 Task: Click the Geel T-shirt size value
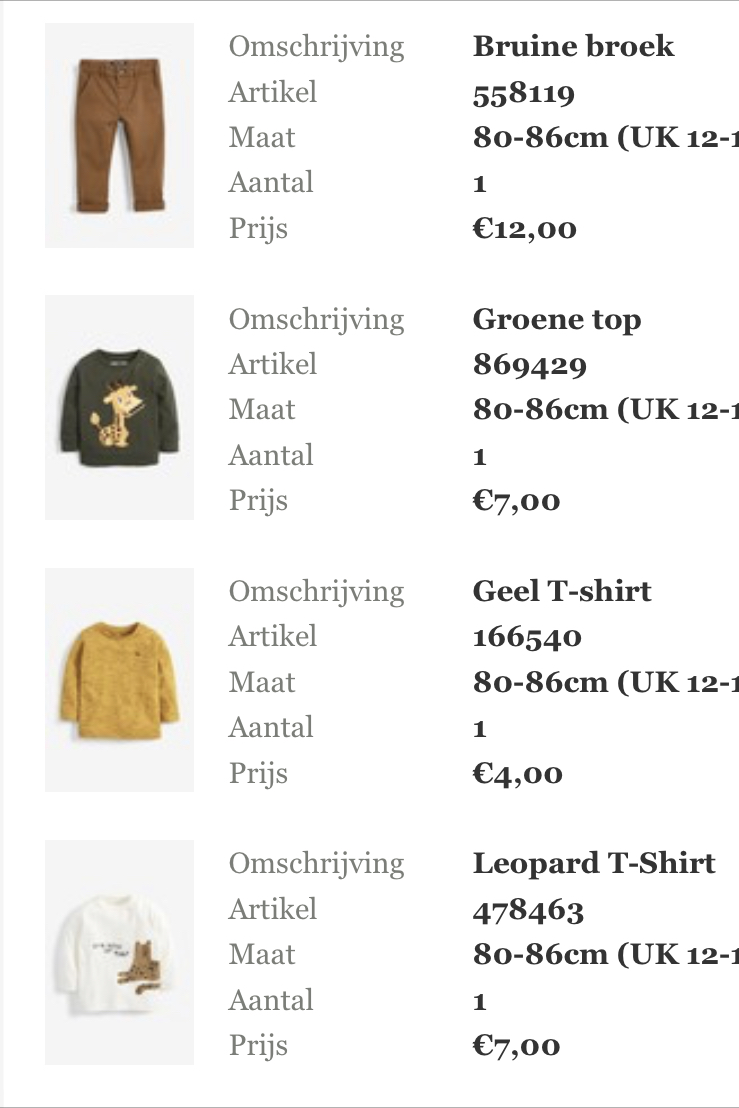point(605,683)
